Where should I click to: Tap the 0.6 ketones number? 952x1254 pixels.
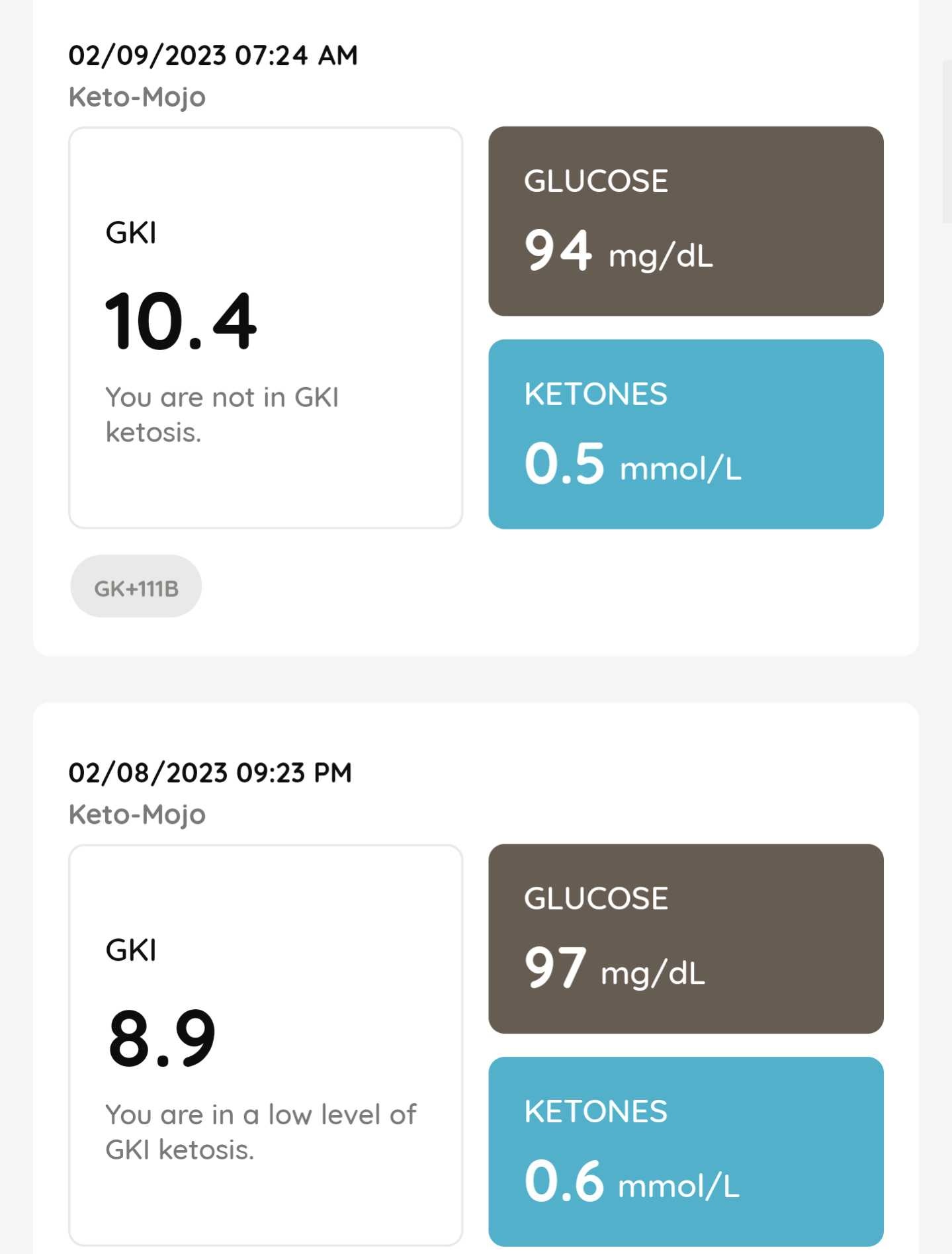564,1181
